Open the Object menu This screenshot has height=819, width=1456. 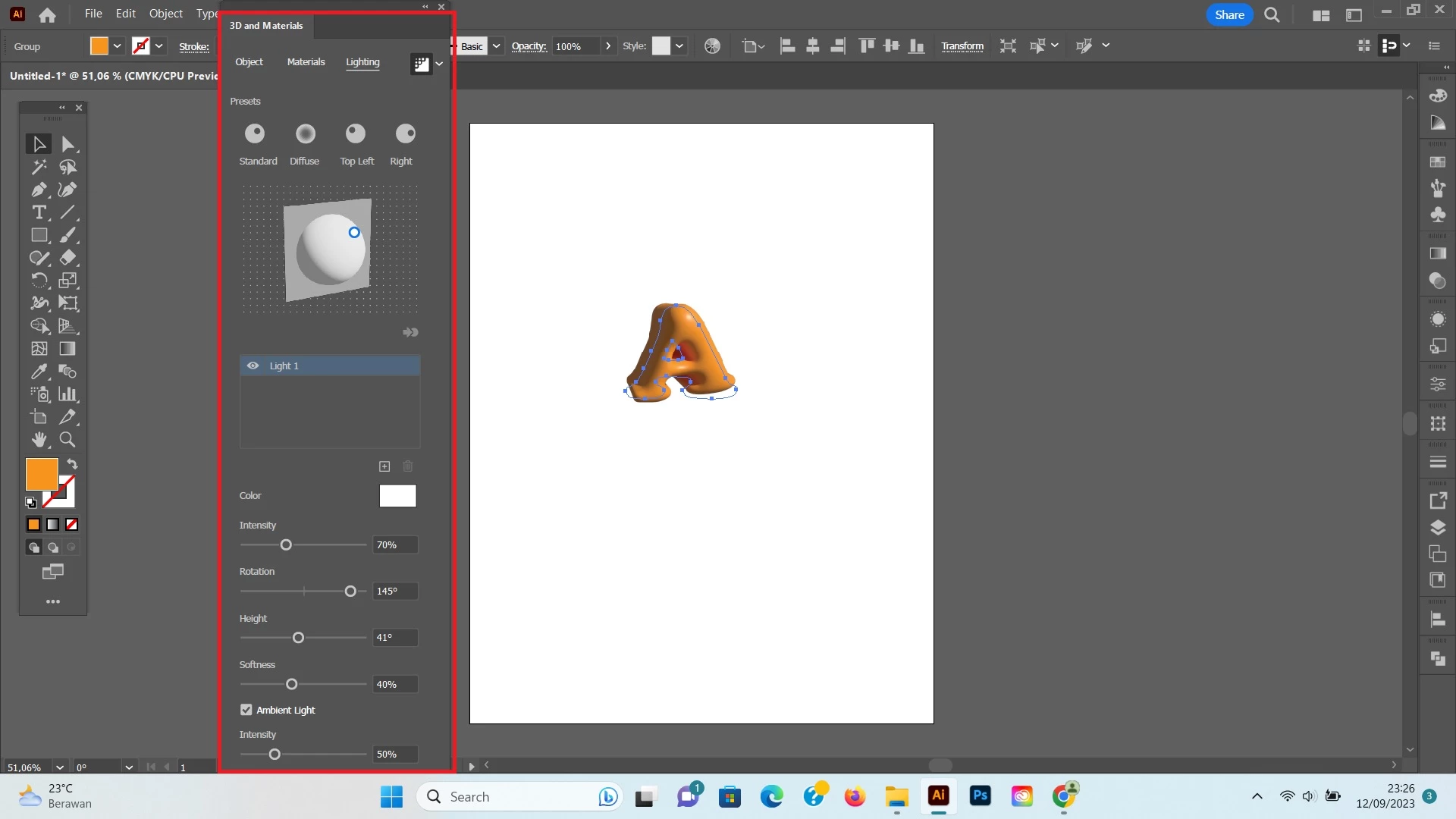(165, 14)
